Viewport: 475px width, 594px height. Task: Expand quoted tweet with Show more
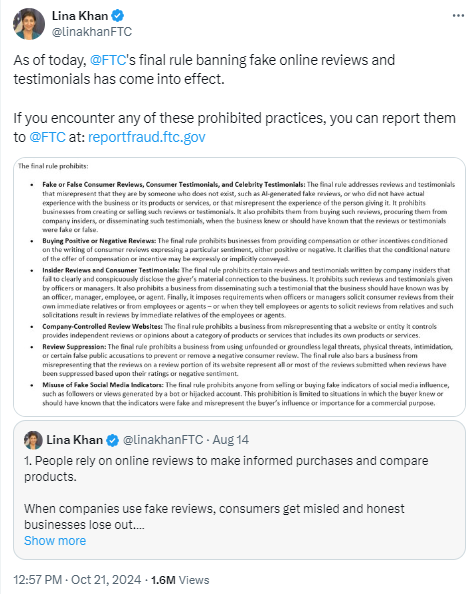coord(55,541)
